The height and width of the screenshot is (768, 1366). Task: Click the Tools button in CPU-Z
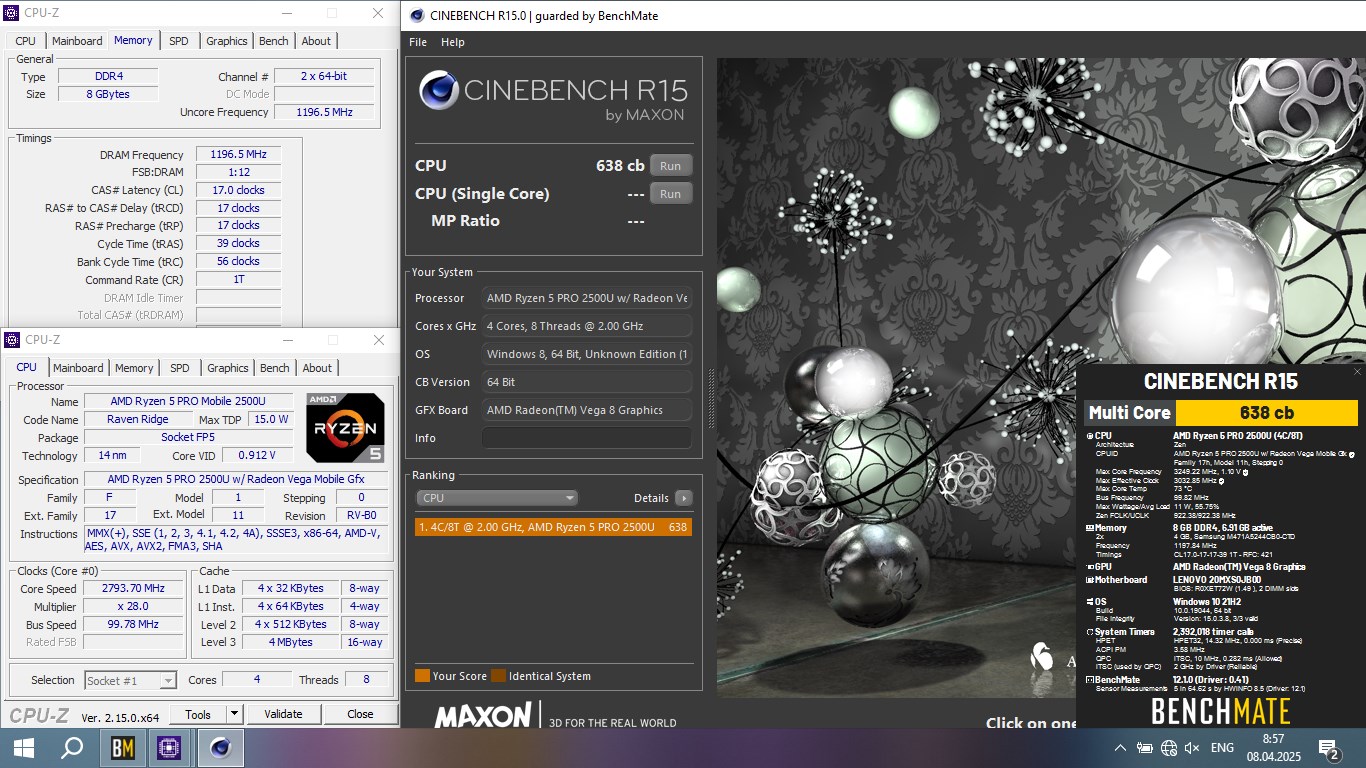(198, 714)
